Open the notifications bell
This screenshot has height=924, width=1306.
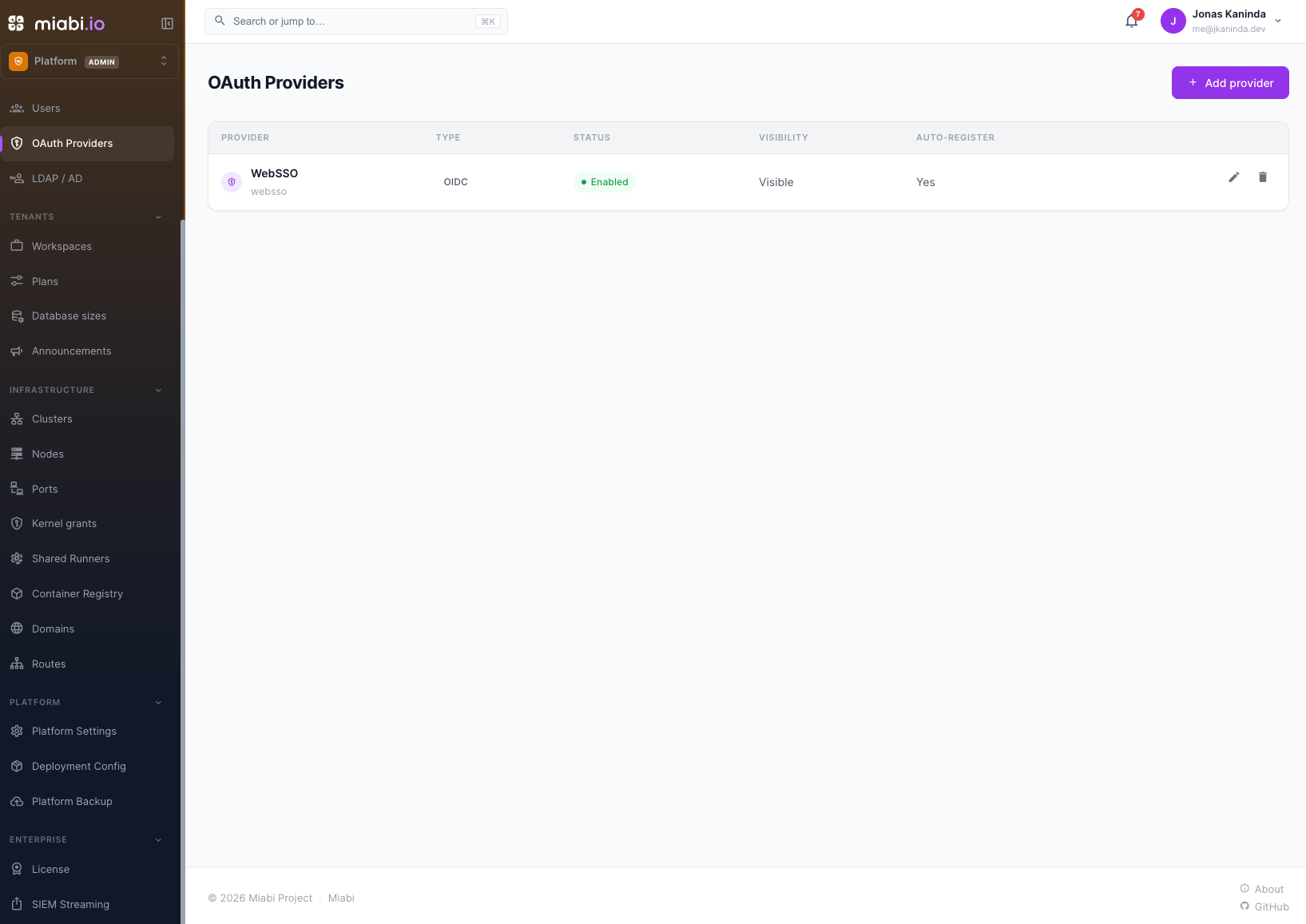(x=1132, y=22)
